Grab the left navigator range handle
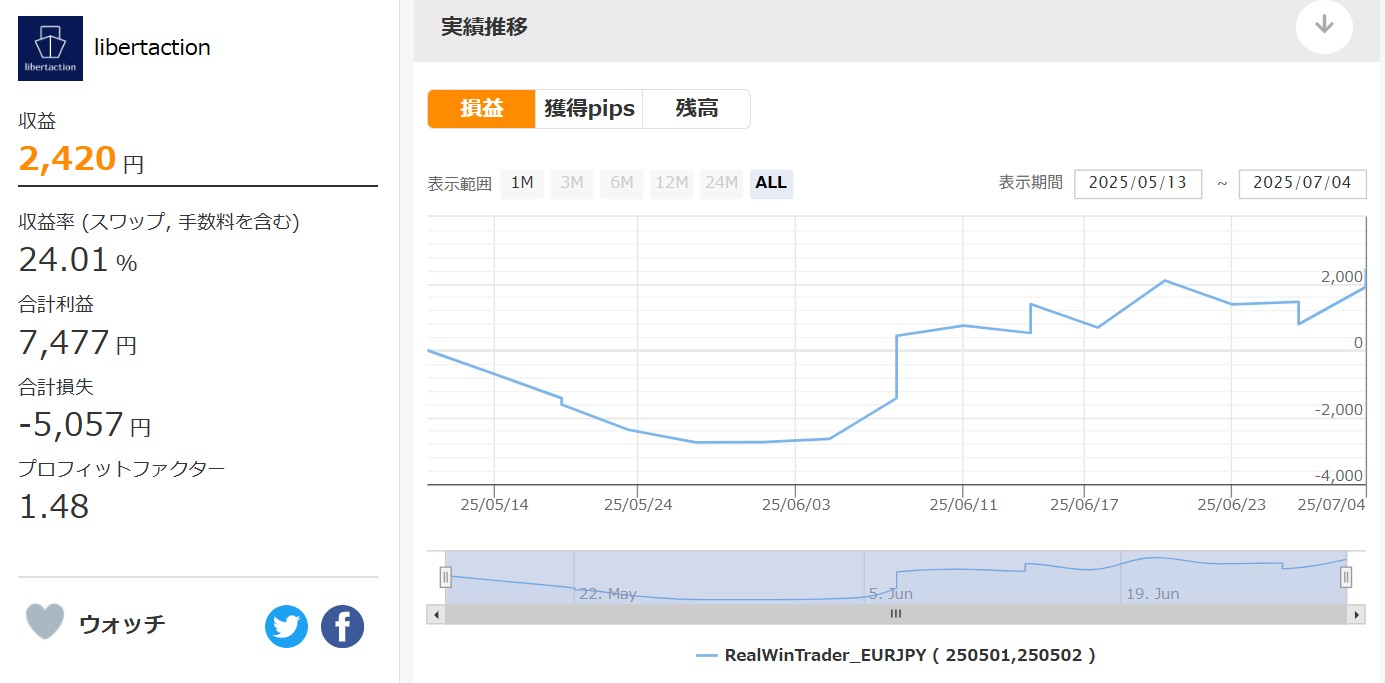The width and height of the screenshot is (1385, 683). tap(446, 577)
